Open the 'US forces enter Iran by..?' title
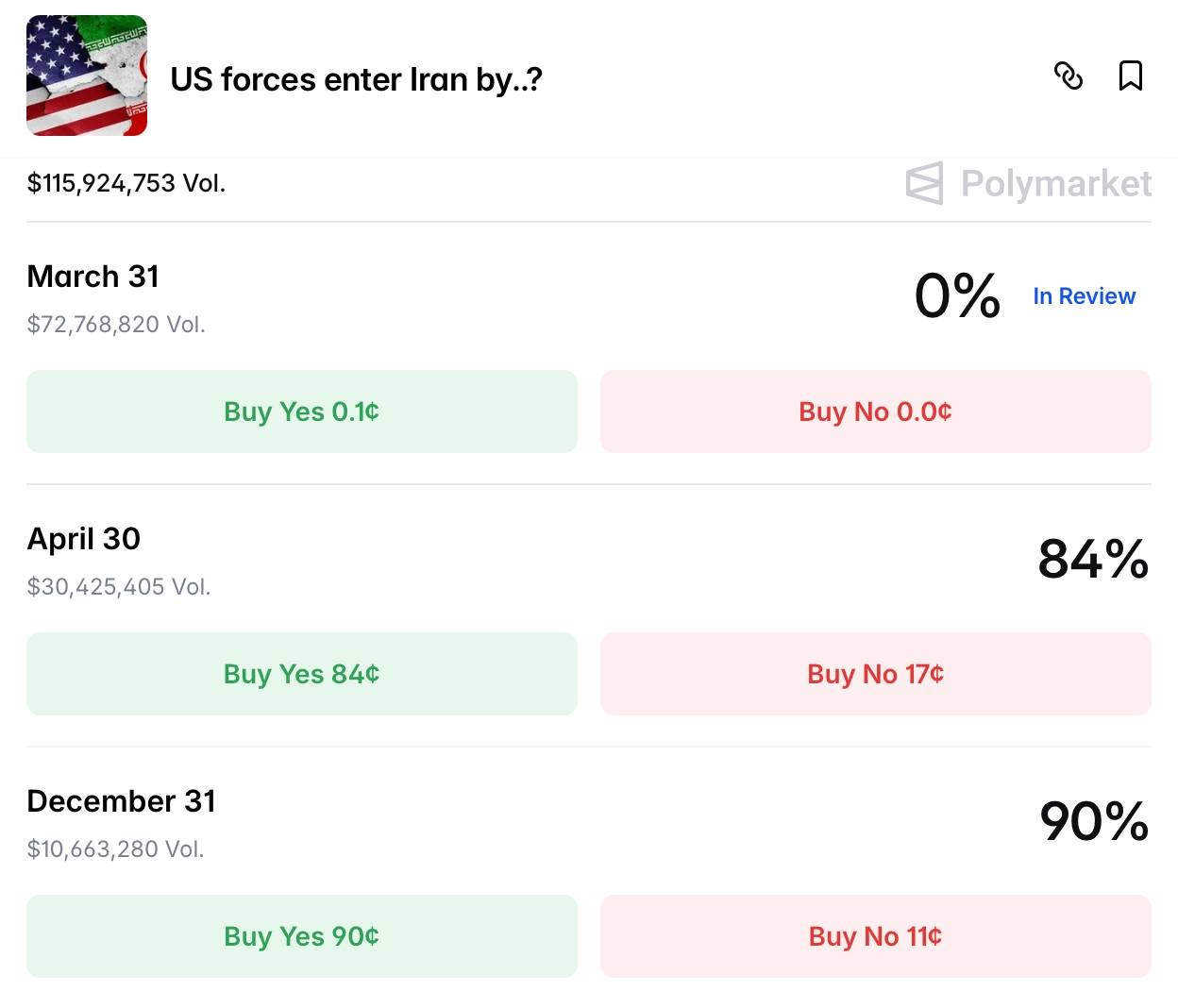This screenshot has width=1178, height=1008. pyautogui.click(x=356, y=80)
